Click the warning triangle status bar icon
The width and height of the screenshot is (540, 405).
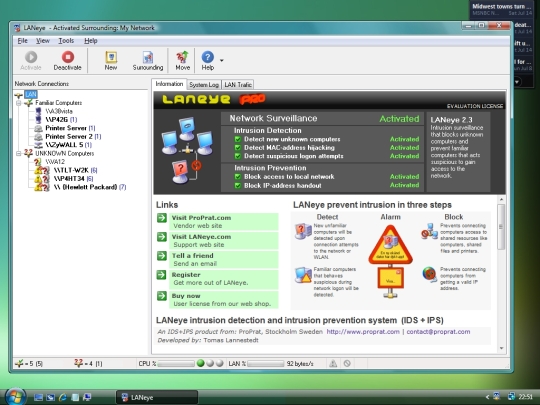[x=333, y=363]
